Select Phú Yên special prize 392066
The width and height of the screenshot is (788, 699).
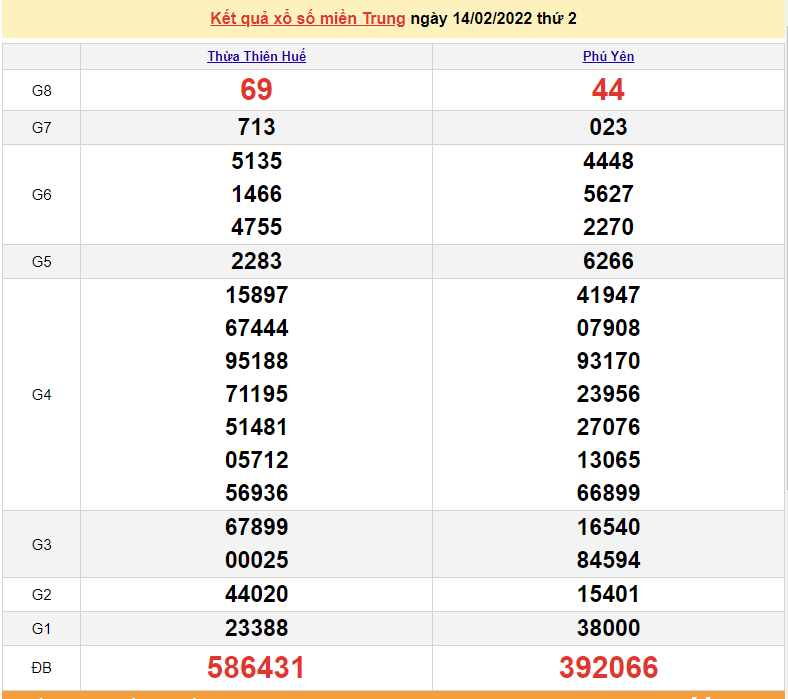point(608,667)
